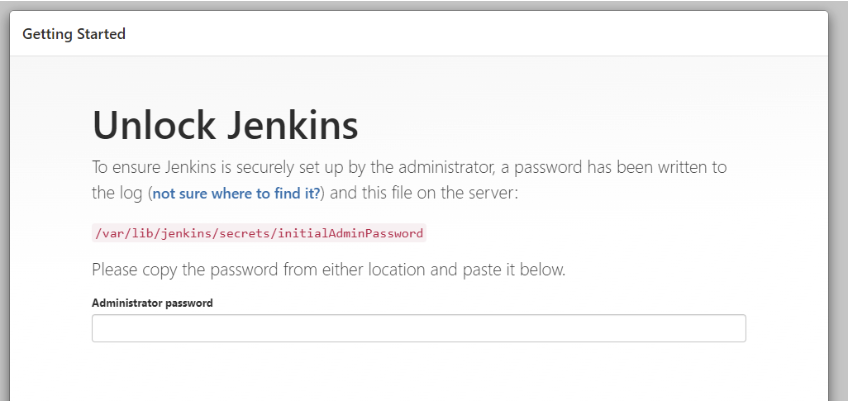Viewport: 848px width, 404px height.
Task: Click the 'Unlock Jenkins' heading
Action: pos(225,125)
